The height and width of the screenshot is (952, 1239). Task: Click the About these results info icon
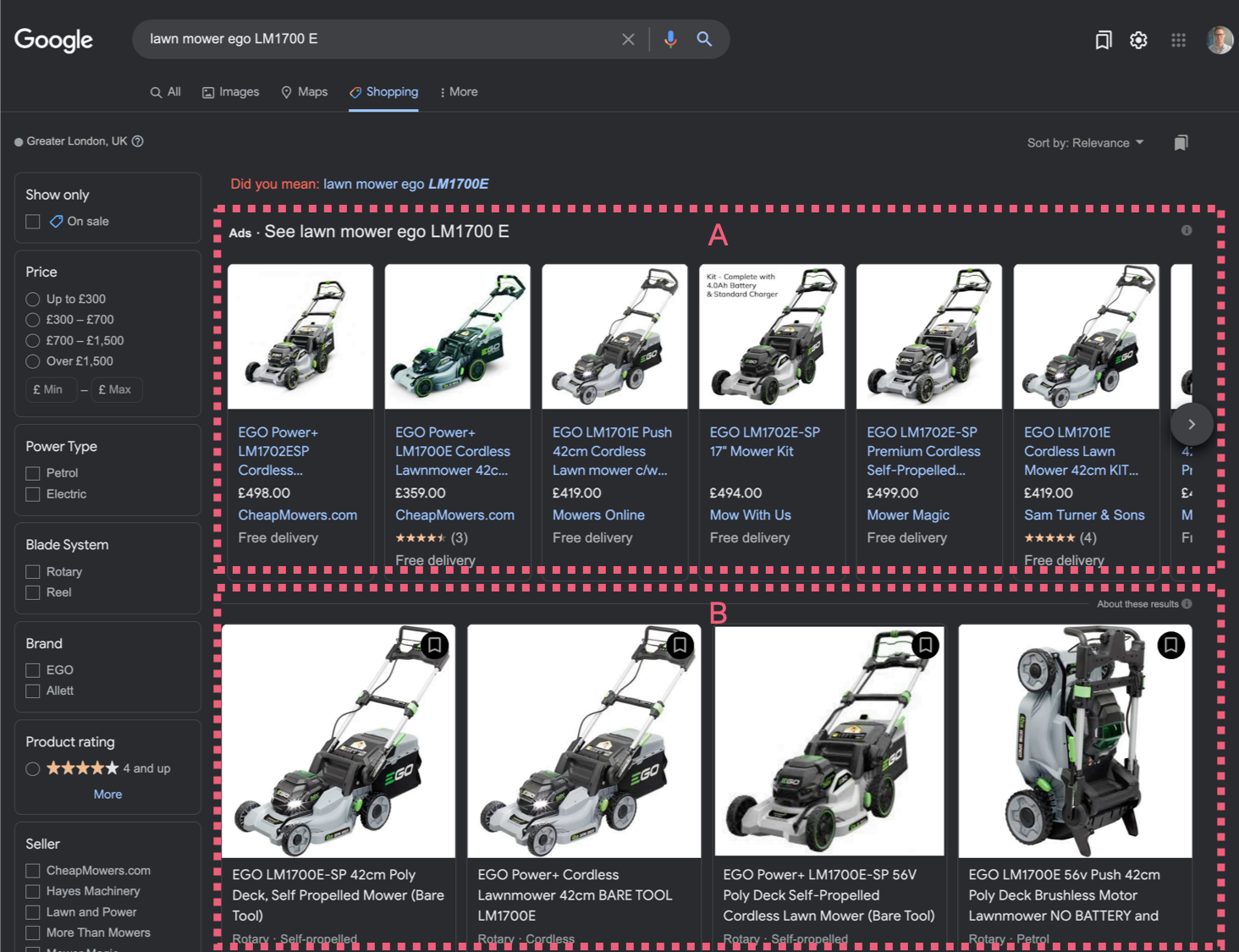click(1187, 604)
